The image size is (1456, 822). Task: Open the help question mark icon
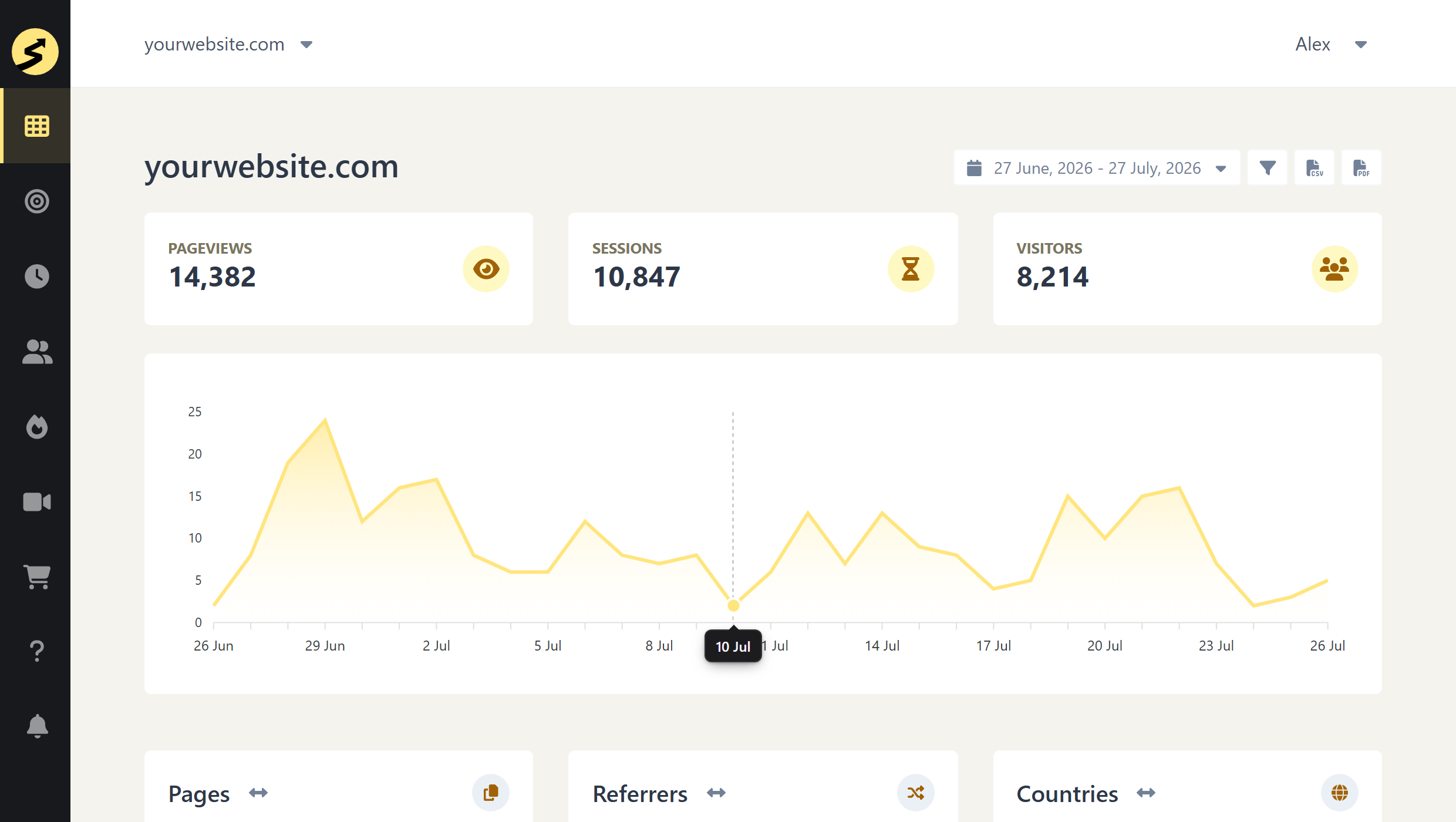click(36, 651)
